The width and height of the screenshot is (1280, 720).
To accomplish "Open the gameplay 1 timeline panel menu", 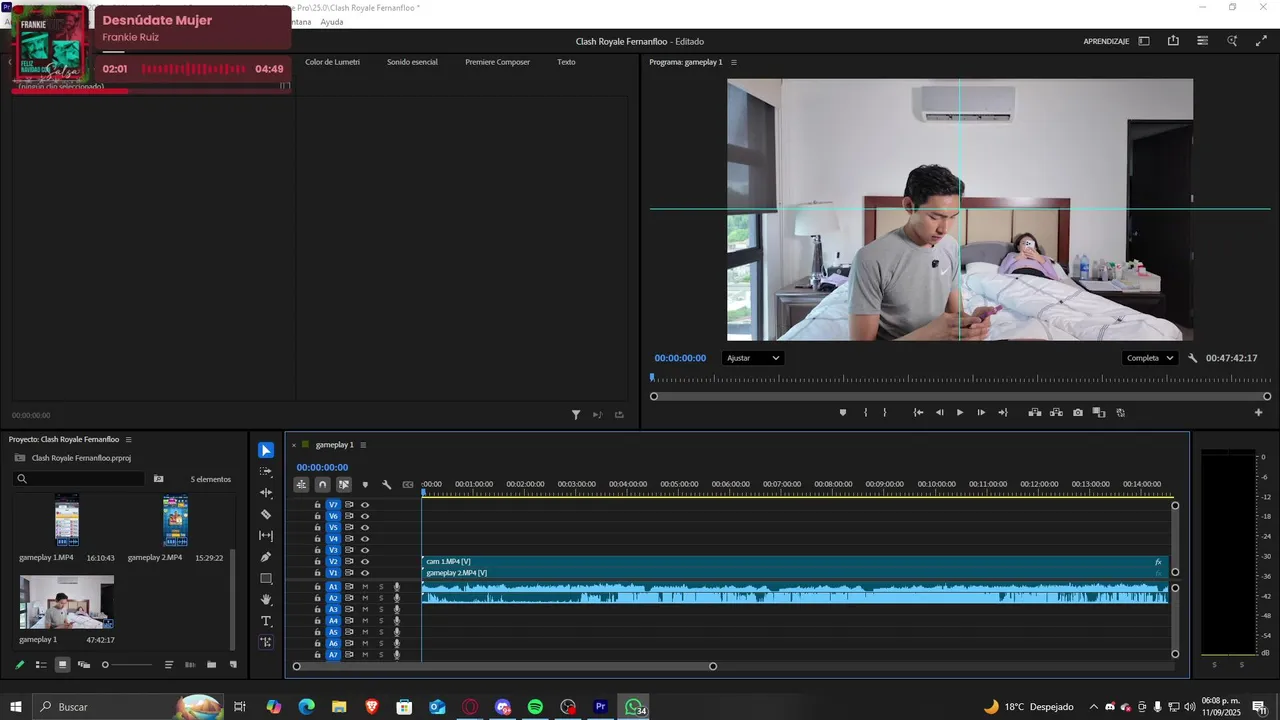I will click(x=363, y=445).
